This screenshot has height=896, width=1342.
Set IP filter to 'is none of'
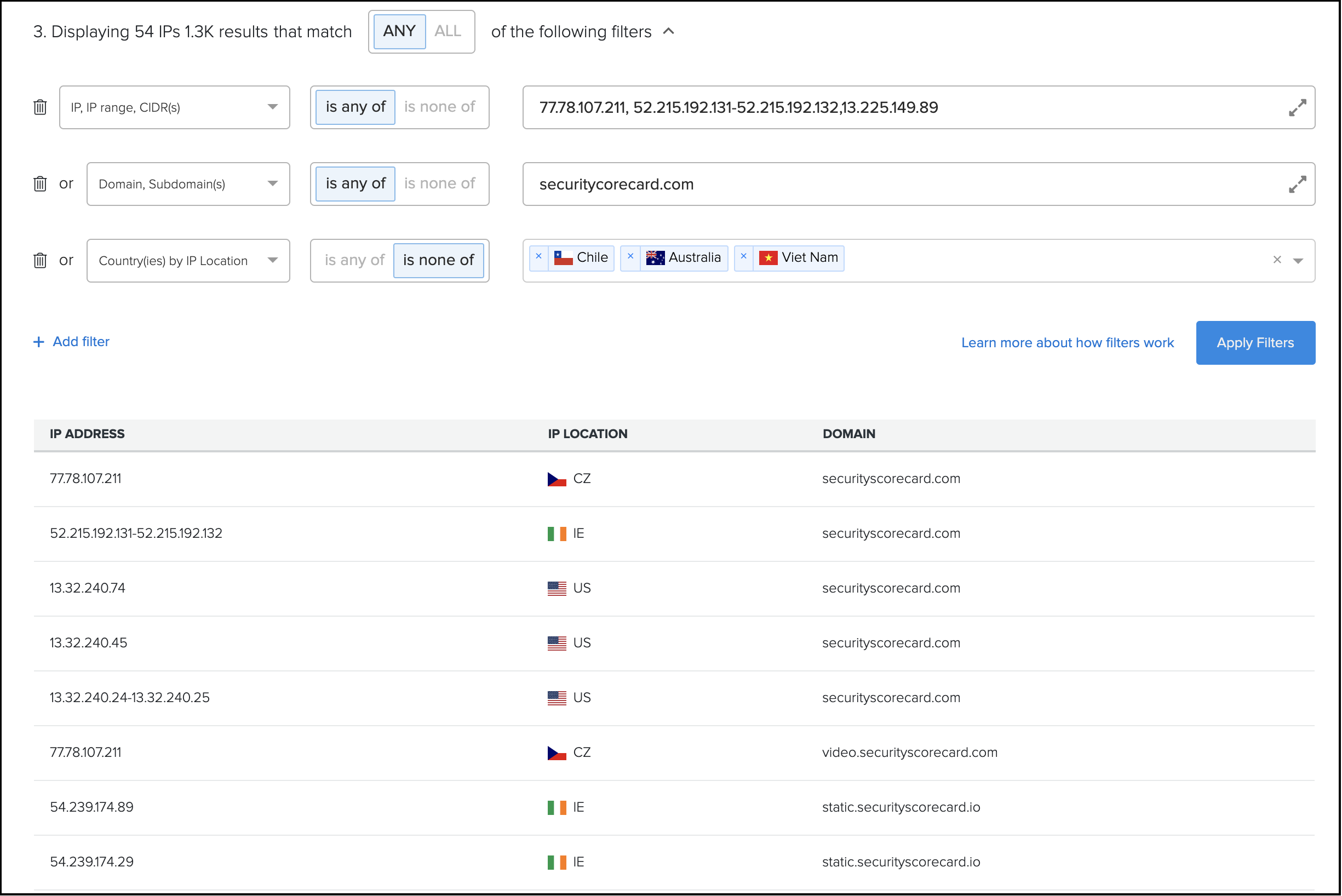click(x=439, y=107)
